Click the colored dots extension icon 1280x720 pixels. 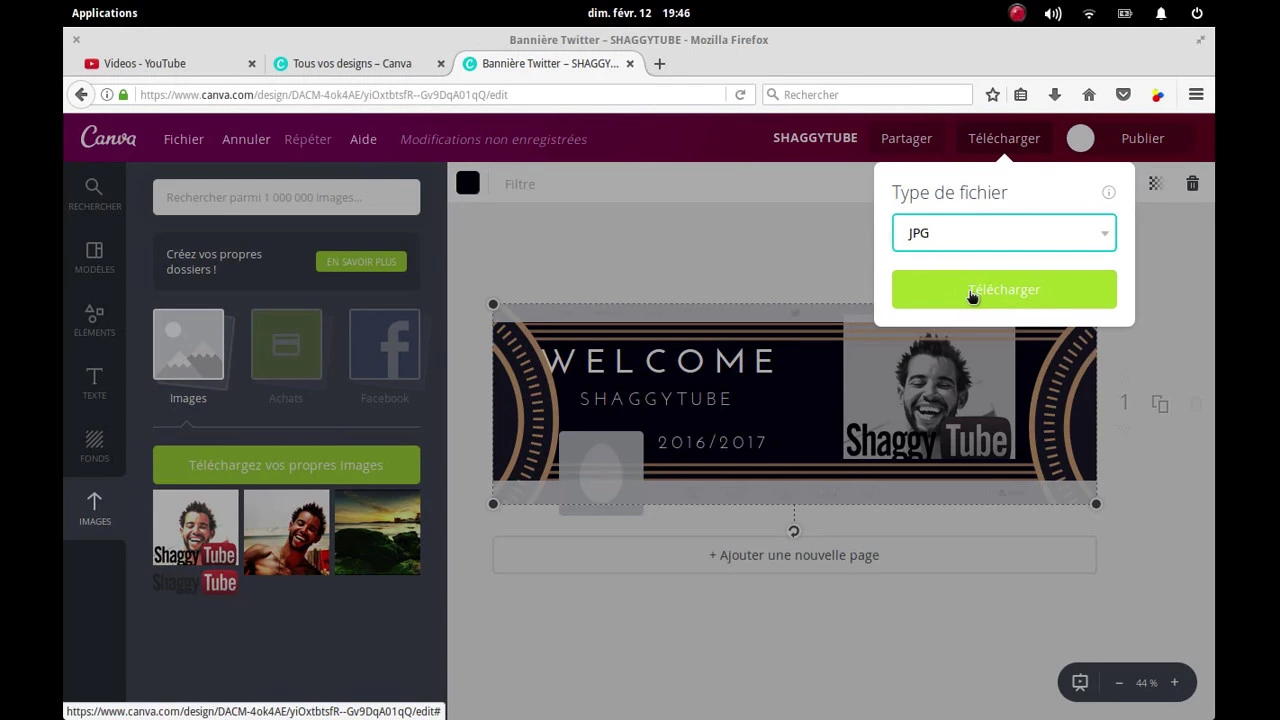pyautogui.click(x=1157, y=95)
